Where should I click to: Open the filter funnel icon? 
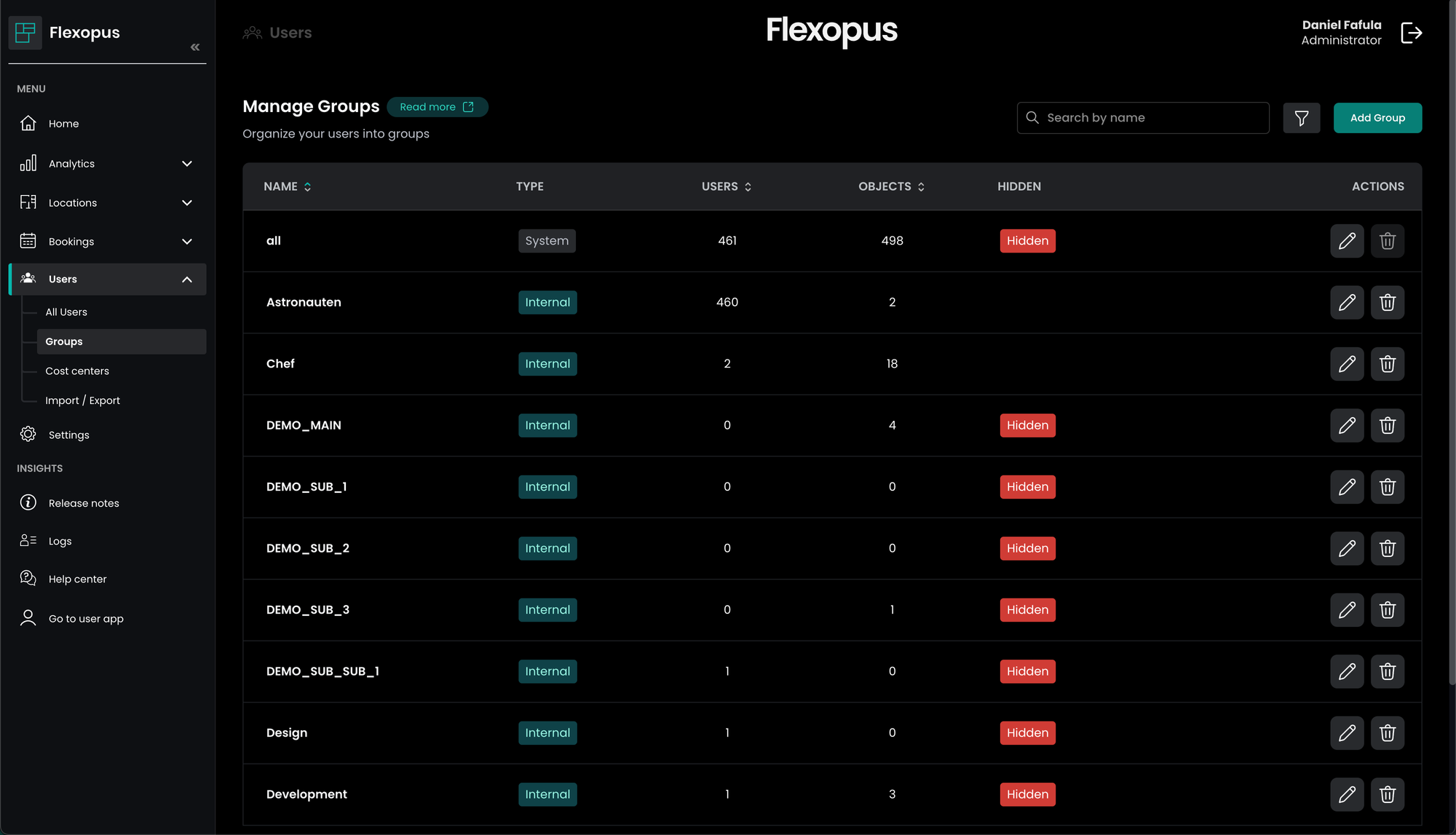pyautogui.click(x=1301, y=118)
